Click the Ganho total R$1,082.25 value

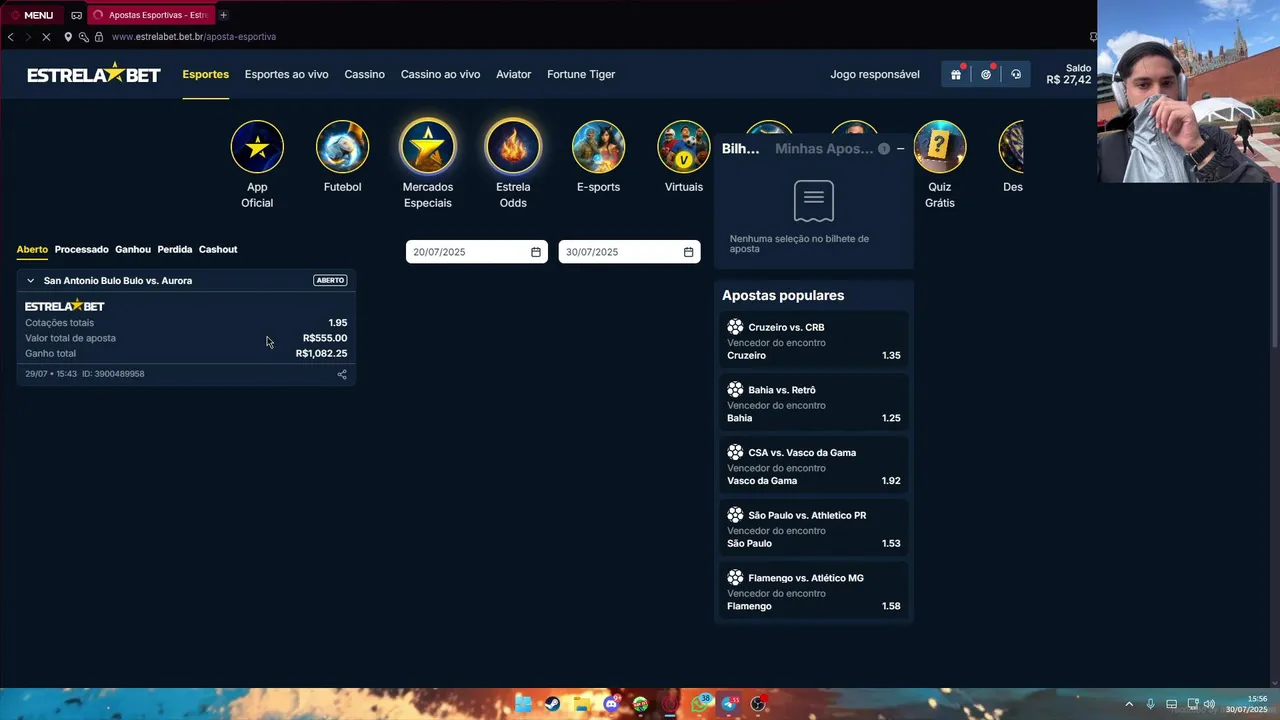click(x=321, y=354)
